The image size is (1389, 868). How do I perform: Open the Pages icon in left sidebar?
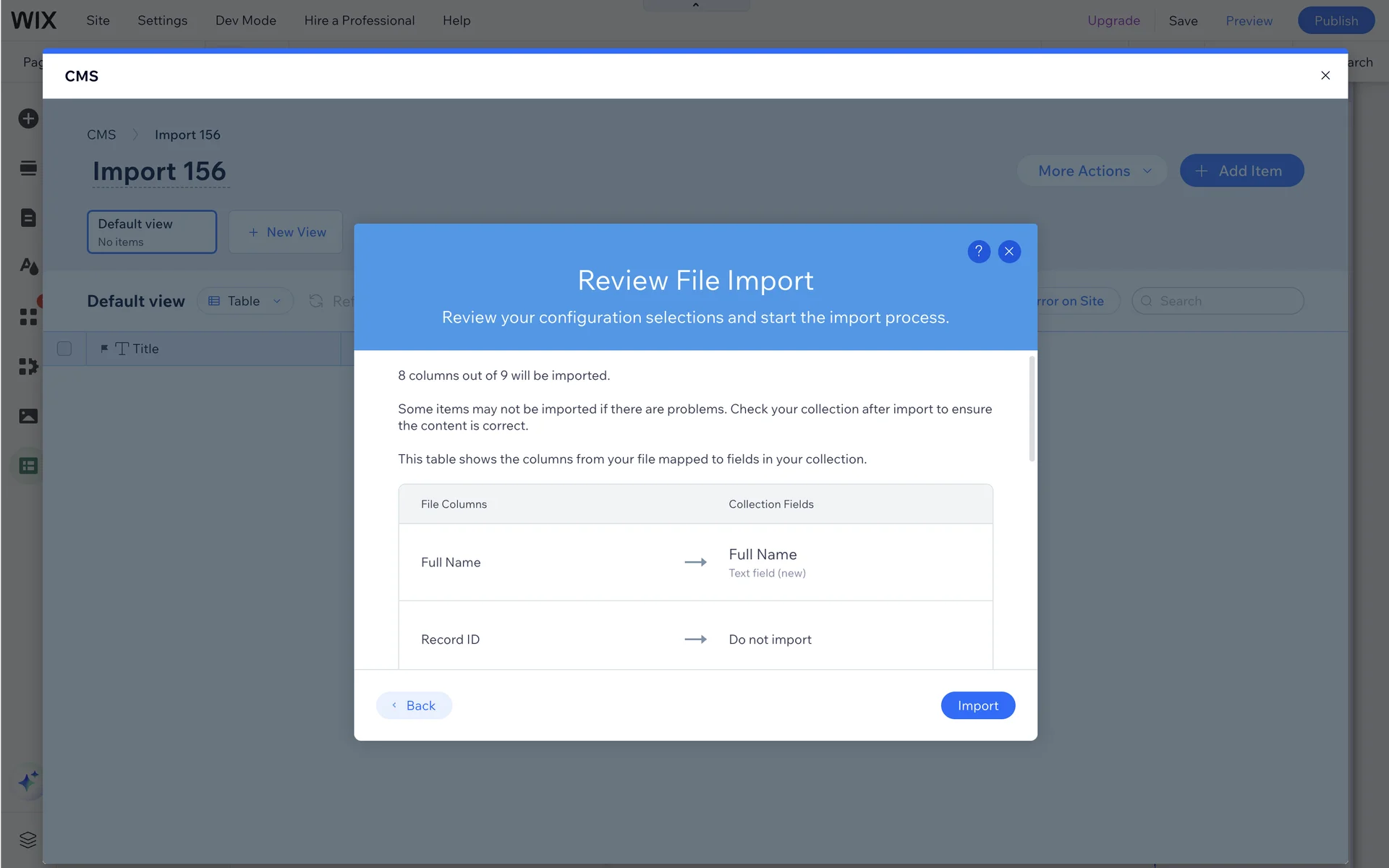pyautogui.click(x=28, y=218)
